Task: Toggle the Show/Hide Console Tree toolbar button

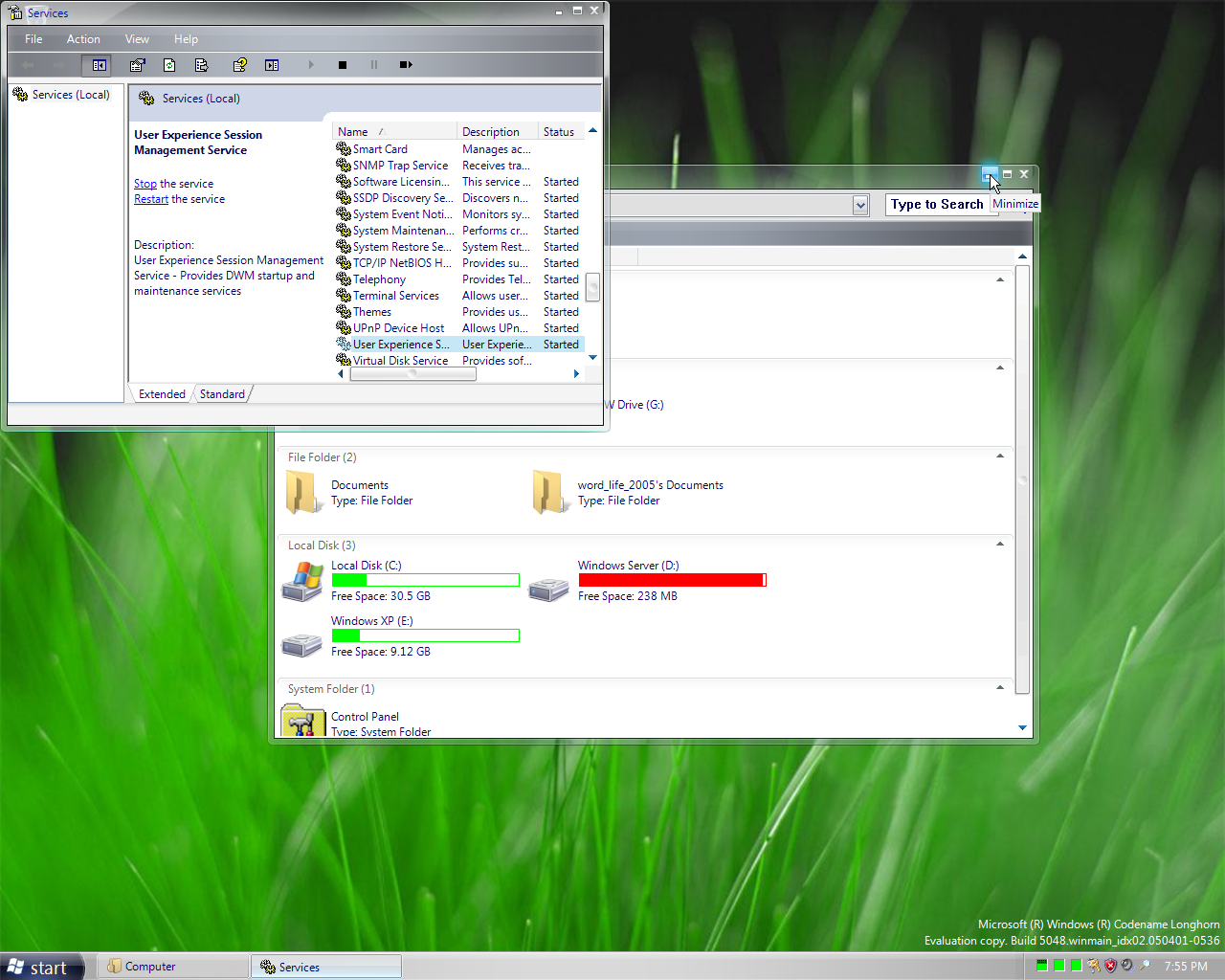Action: point(99,65)
